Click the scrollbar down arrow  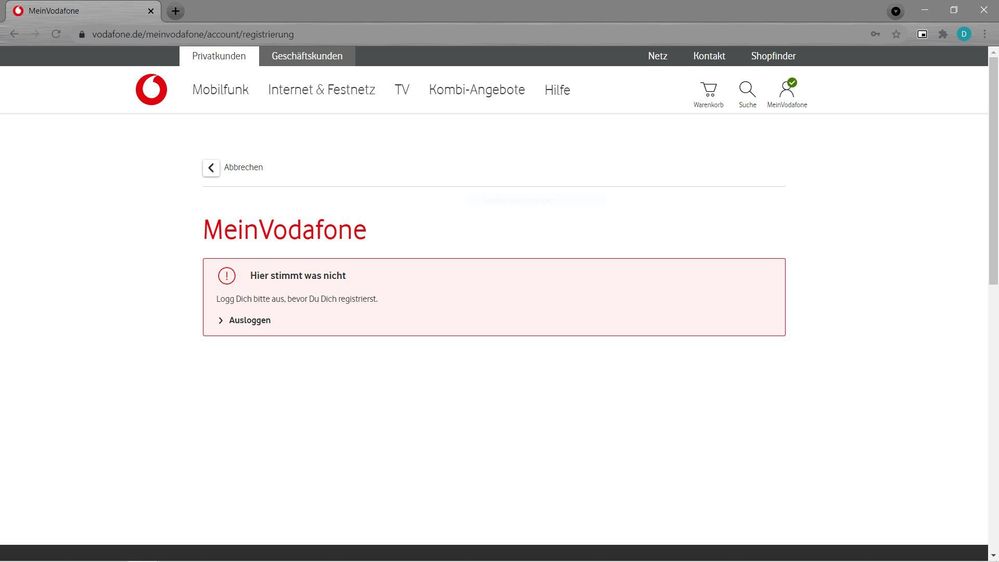tap(993, 556)
